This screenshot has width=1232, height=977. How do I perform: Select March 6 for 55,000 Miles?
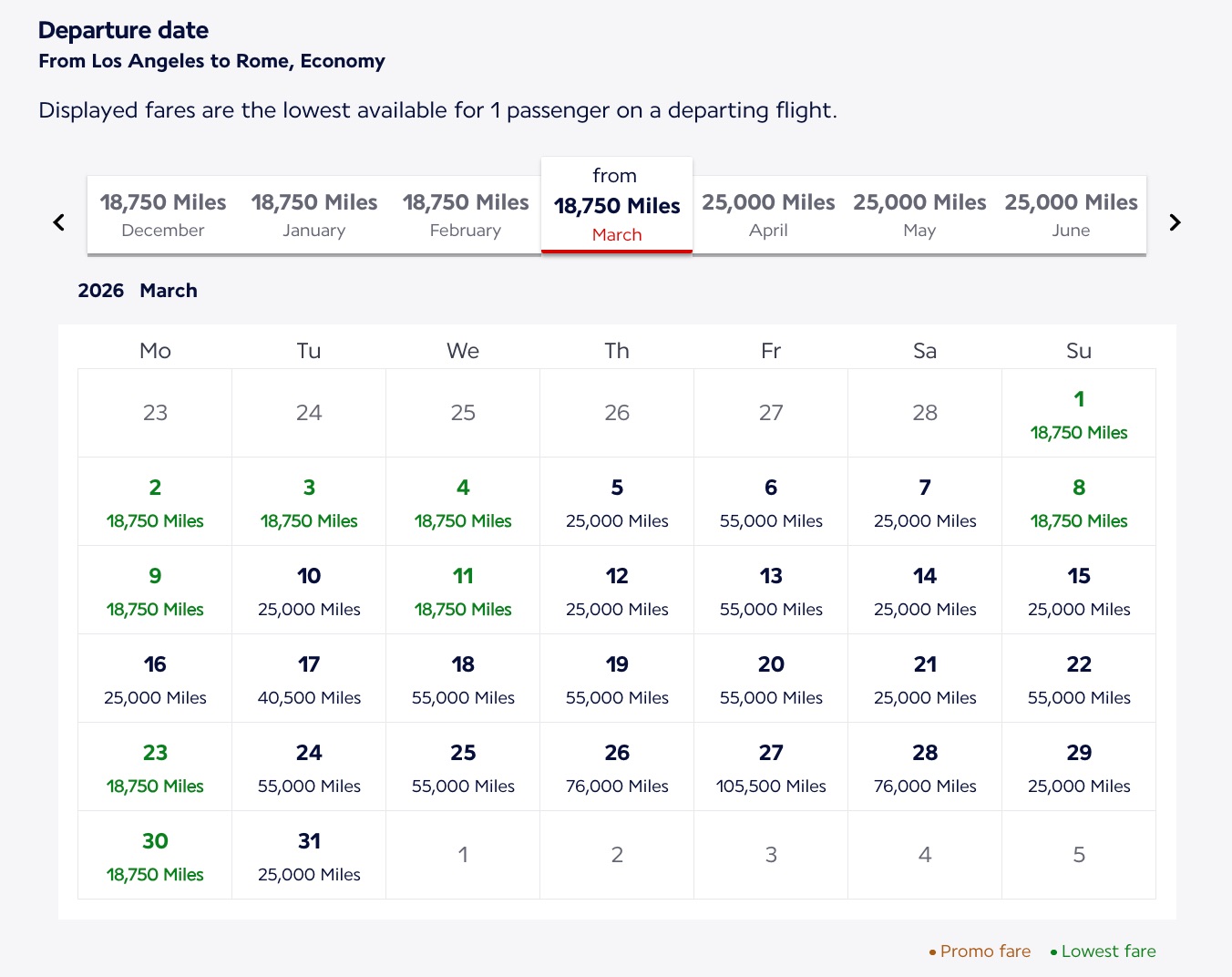(x=771, y=502)
